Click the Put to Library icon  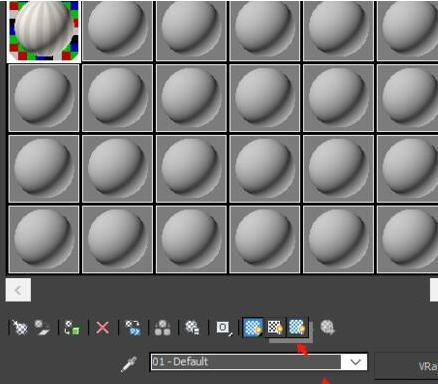pos(192,327)
